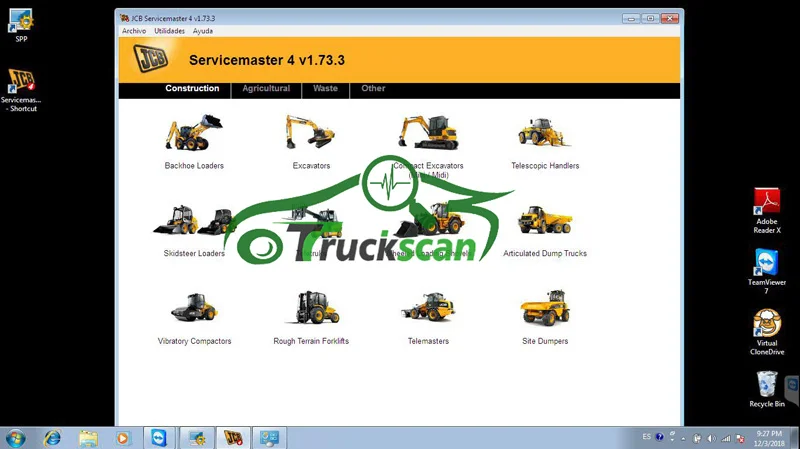
Task: Launch Internet Explorer from the taskbar
Action: pos(52,438)
